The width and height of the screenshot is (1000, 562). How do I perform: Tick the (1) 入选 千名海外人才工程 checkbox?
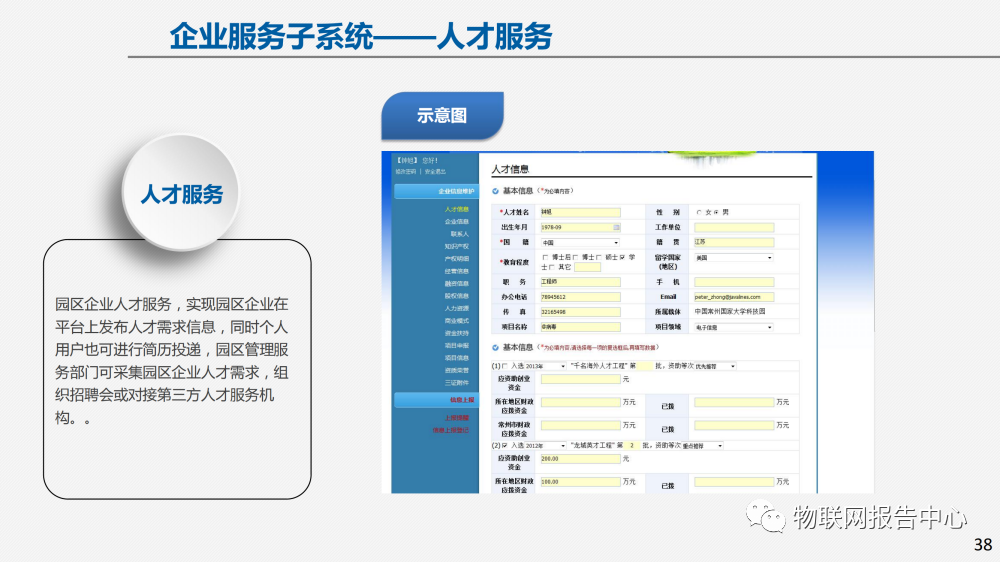click(x=504, y=366)
